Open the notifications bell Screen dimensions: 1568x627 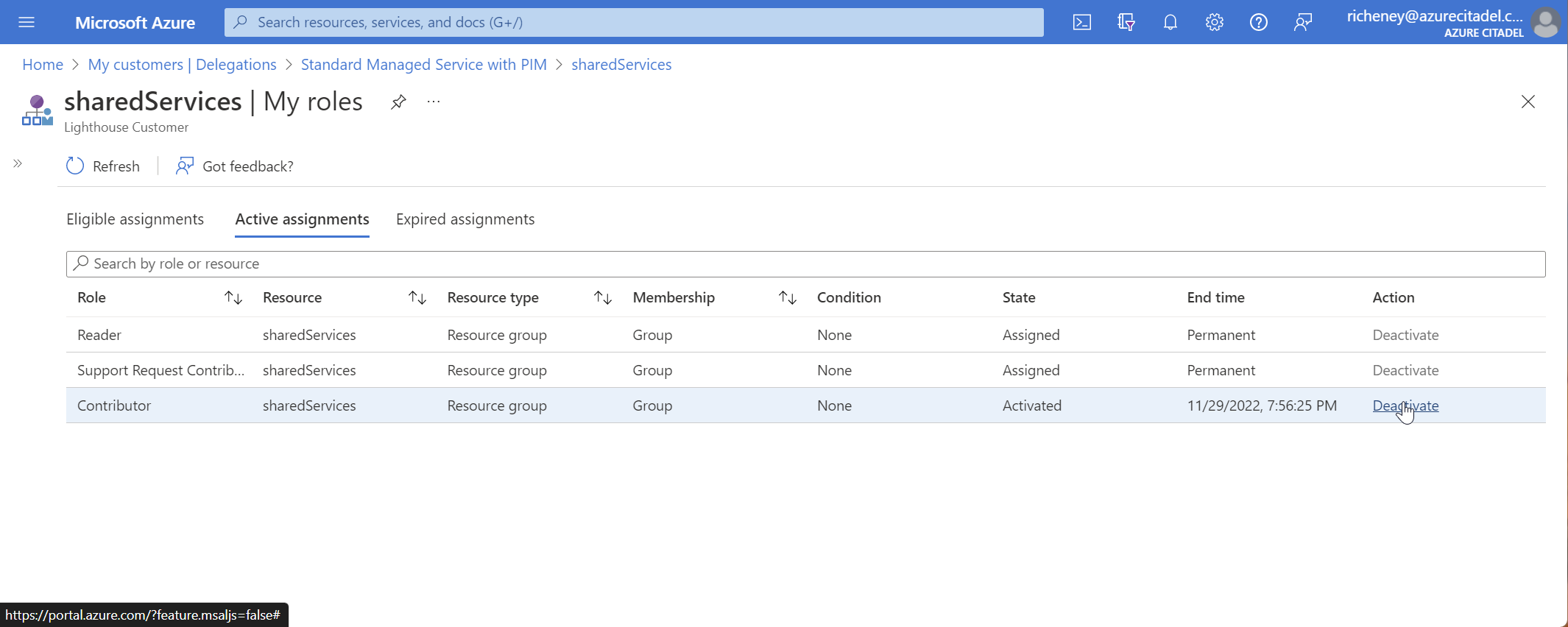(1170, 22)
